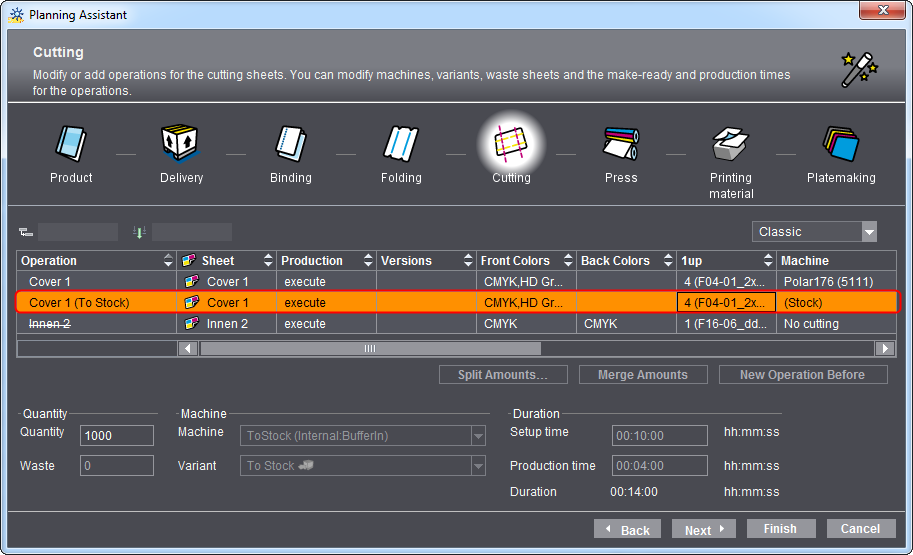Sort by the Operation column header

(x=96, y=261)
